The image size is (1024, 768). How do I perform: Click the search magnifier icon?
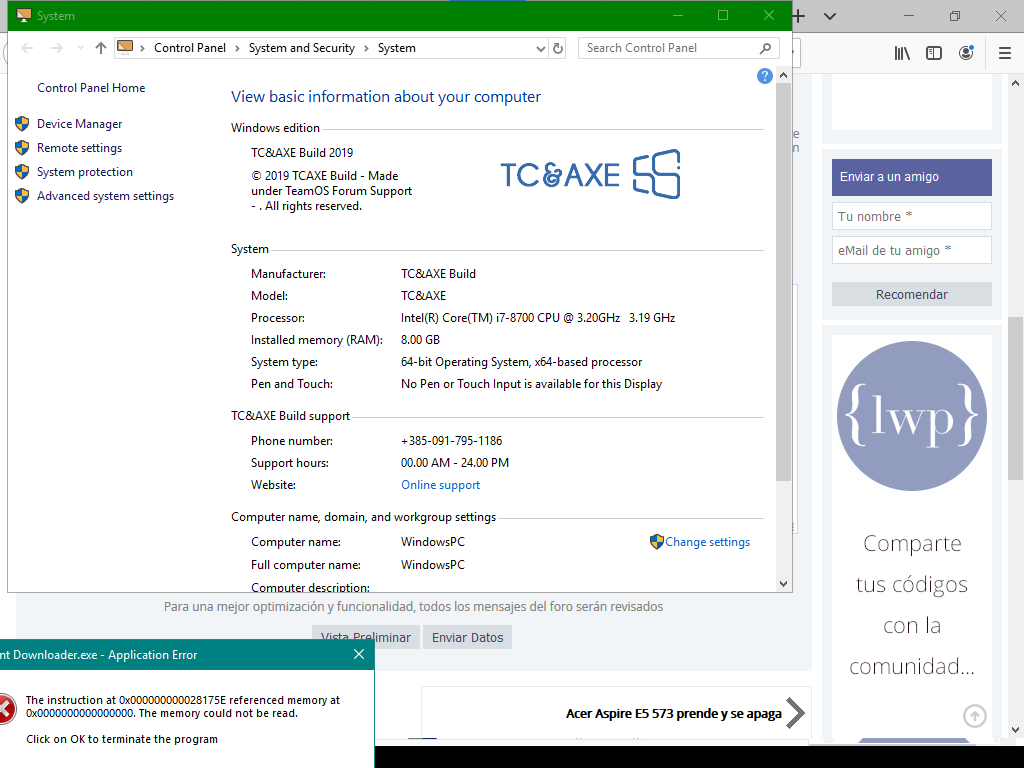pyautogui.click(x=765, y=48)
